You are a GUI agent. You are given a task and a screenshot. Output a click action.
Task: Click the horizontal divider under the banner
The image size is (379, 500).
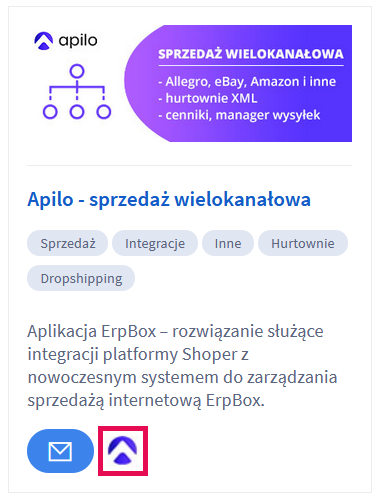(x=189, y=165)
